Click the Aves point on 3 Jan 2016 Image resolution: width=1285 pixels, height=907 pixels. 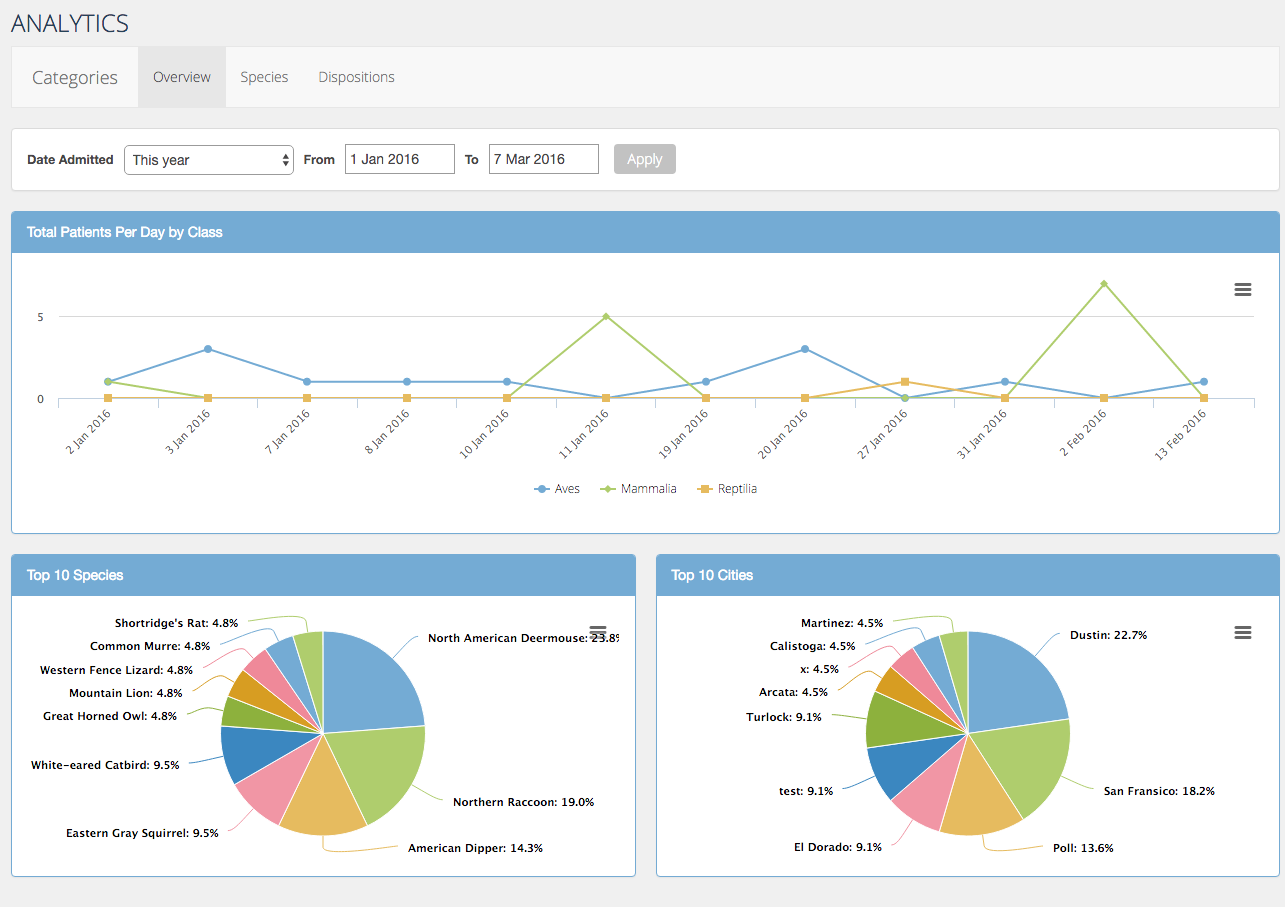208,349
